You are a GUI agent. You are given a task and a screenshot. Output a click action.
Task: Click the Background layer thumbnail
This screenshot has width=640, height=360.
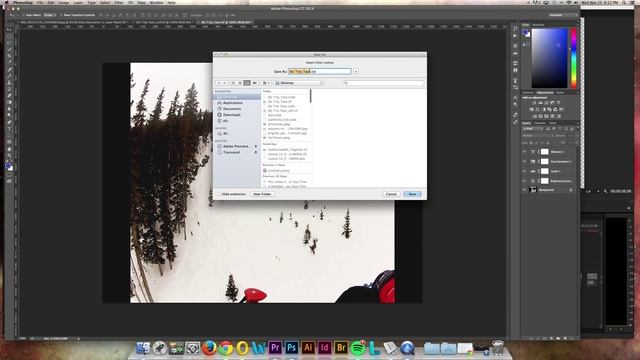pos(533,190)
